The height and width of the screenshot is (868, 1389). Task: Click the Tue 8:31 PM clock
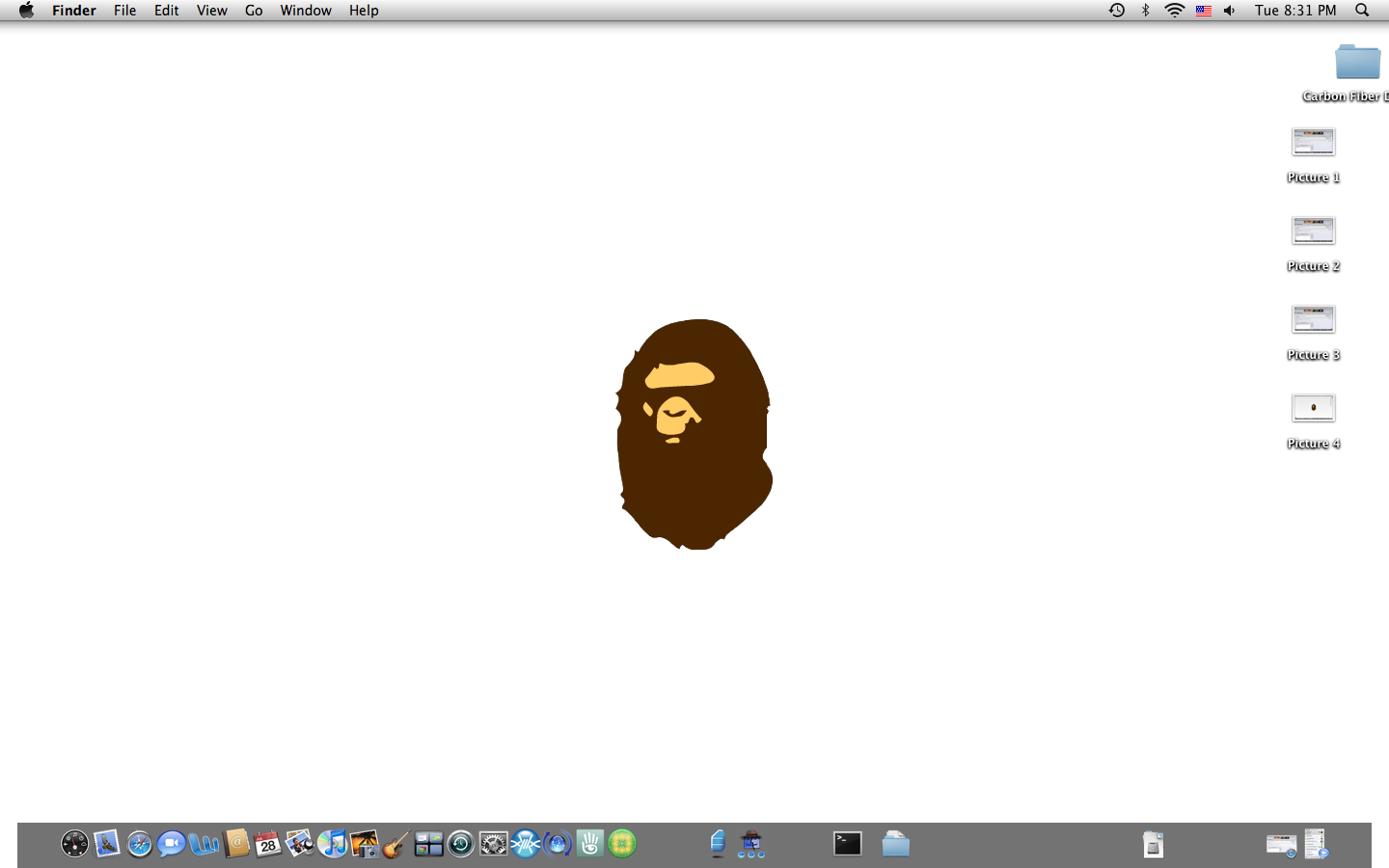tap(1295, 11)
